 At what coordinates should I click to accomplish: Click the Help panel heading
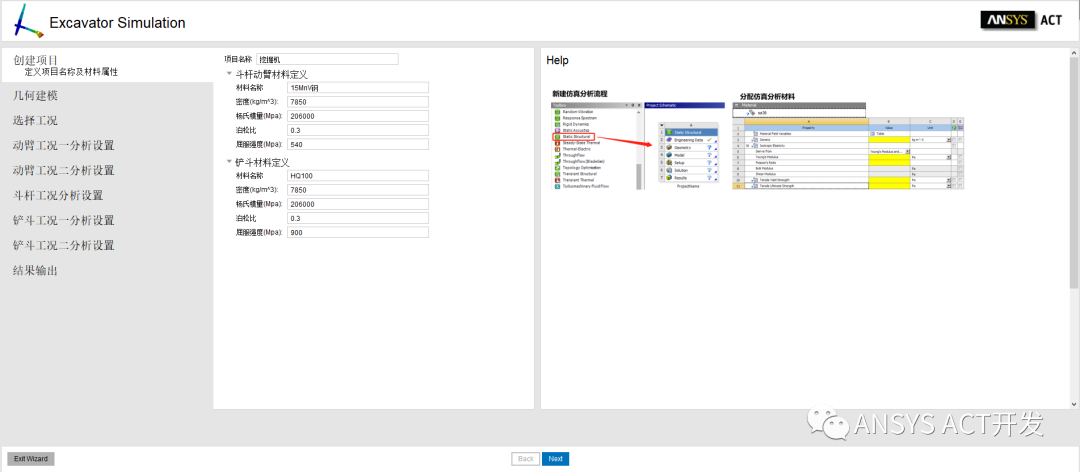557,61
